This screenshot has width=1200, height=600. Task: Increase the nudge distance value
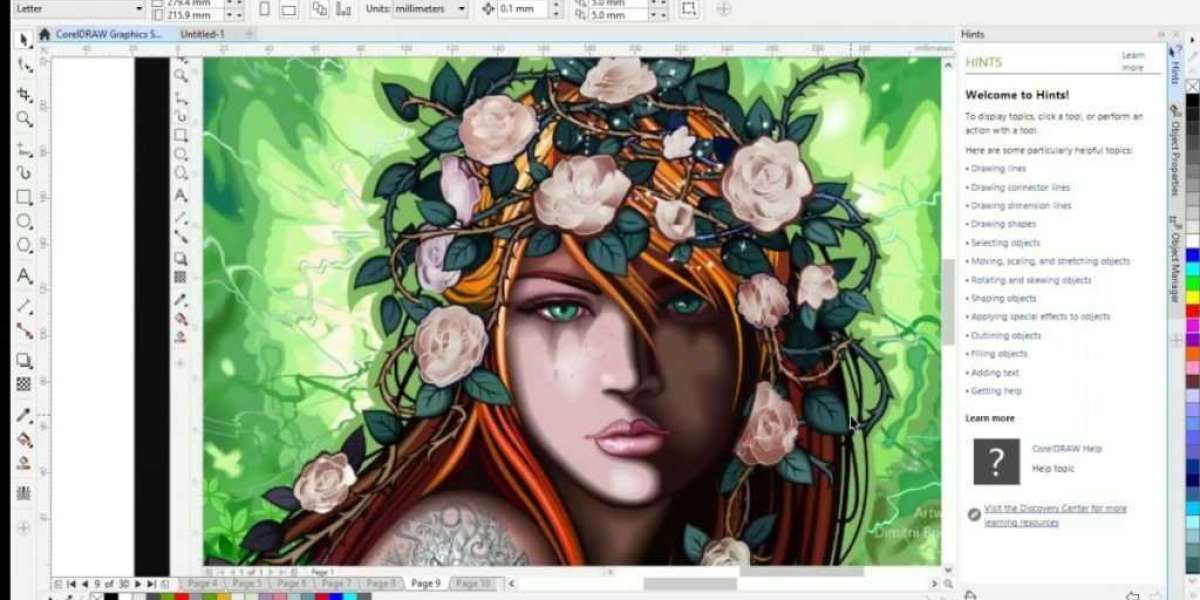[x=555, y=5]
